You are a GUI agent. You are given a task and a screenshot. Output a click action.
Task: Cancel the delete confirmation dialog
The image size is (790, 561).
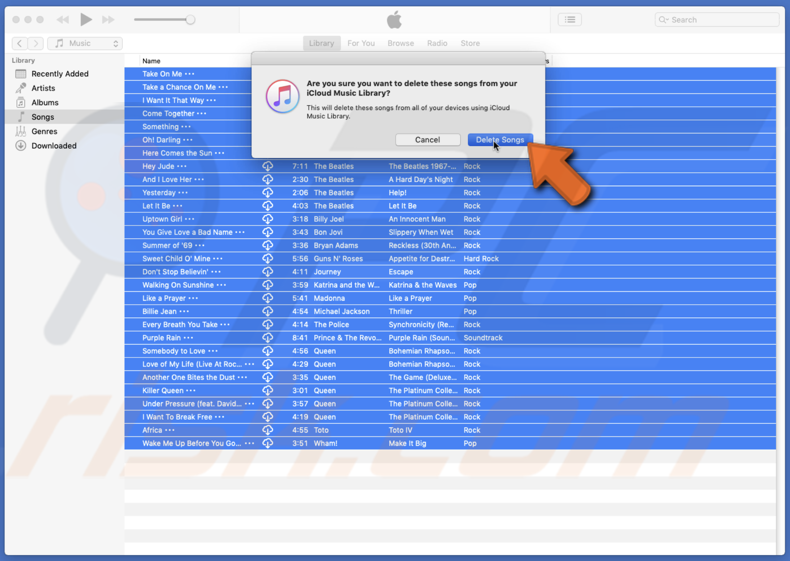point(427,140)
